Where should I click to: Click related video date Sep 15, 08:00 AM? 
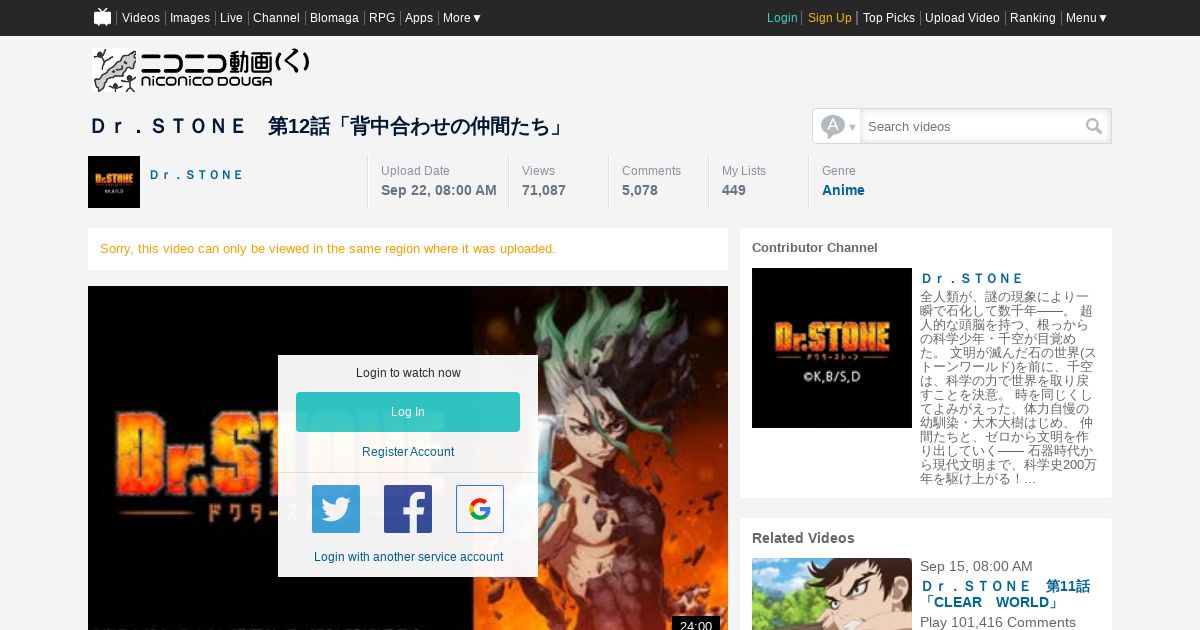976,566
